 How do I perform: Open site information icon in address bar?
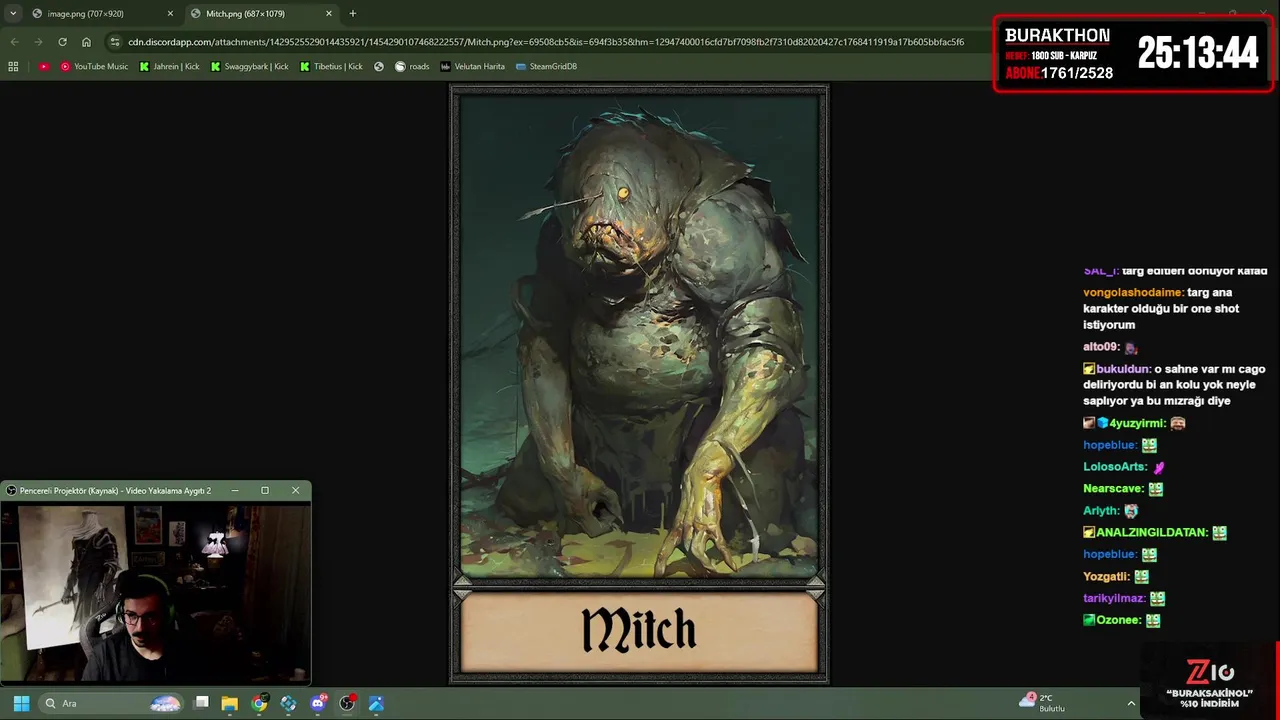(115, 42)
